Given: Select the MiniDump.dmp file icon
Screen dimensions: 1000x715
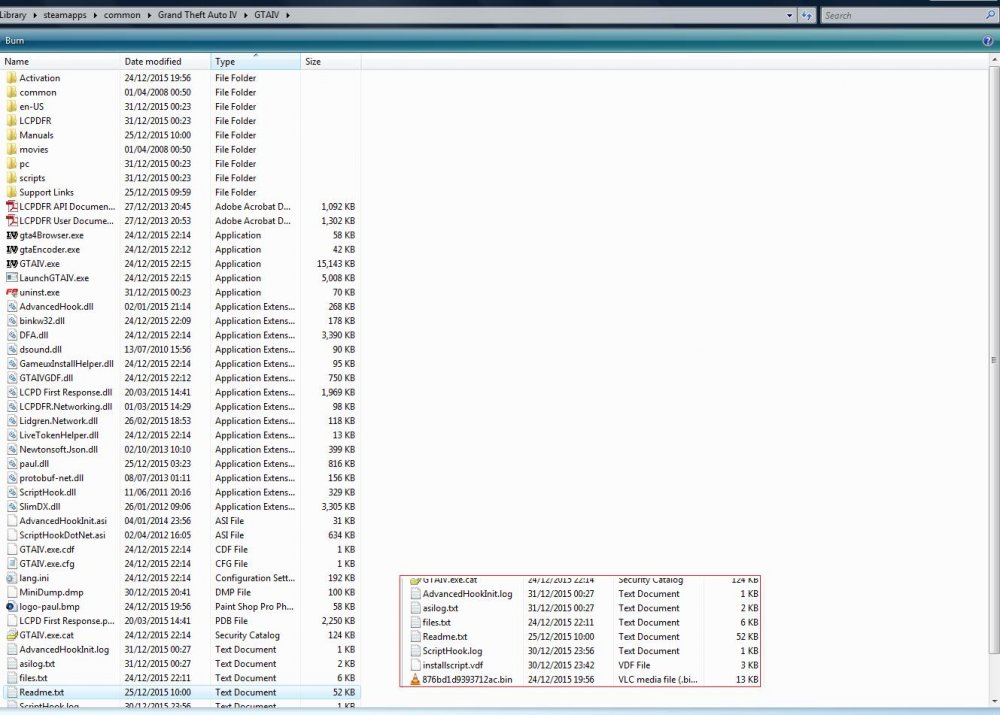Looking at the screenshot, I should click(x=11, y=593).
